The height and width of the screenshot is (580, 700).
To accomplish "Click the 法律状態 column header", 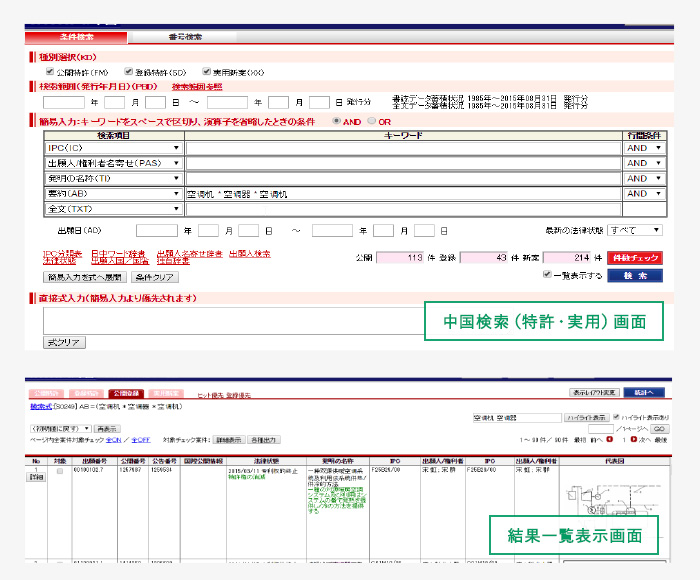I will pyautogui.click(x=266, y=461).
